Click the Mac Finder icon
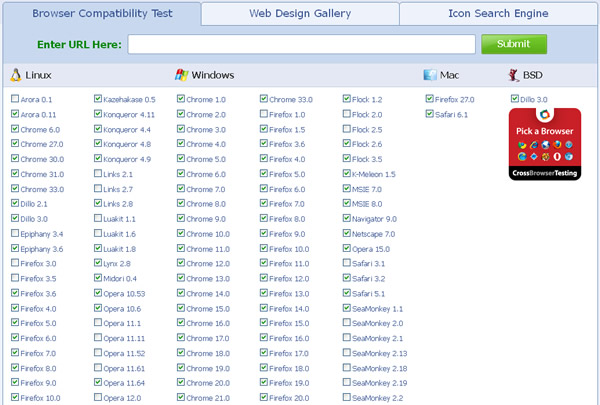The height and width of the screenshot is (405, 600). click(430, 75)
